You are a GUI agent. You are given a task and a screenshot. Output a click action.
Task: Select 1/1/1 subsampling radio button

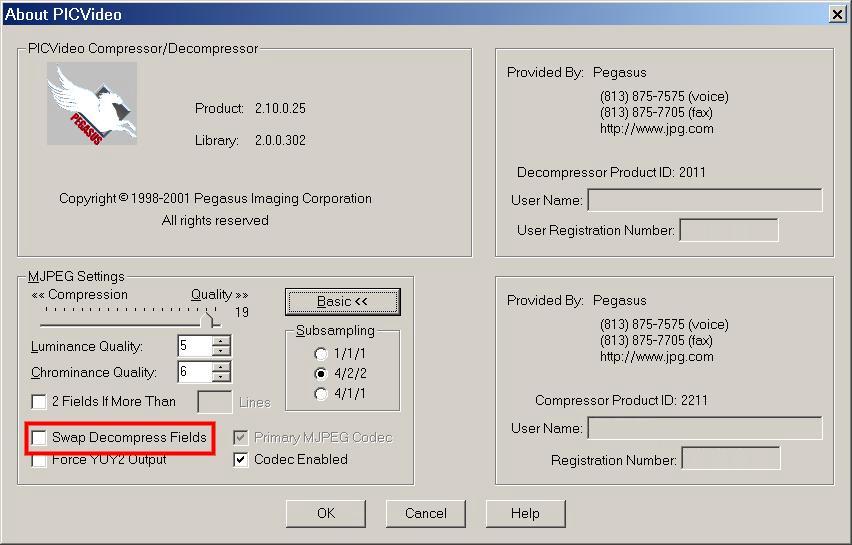[321, 354]
